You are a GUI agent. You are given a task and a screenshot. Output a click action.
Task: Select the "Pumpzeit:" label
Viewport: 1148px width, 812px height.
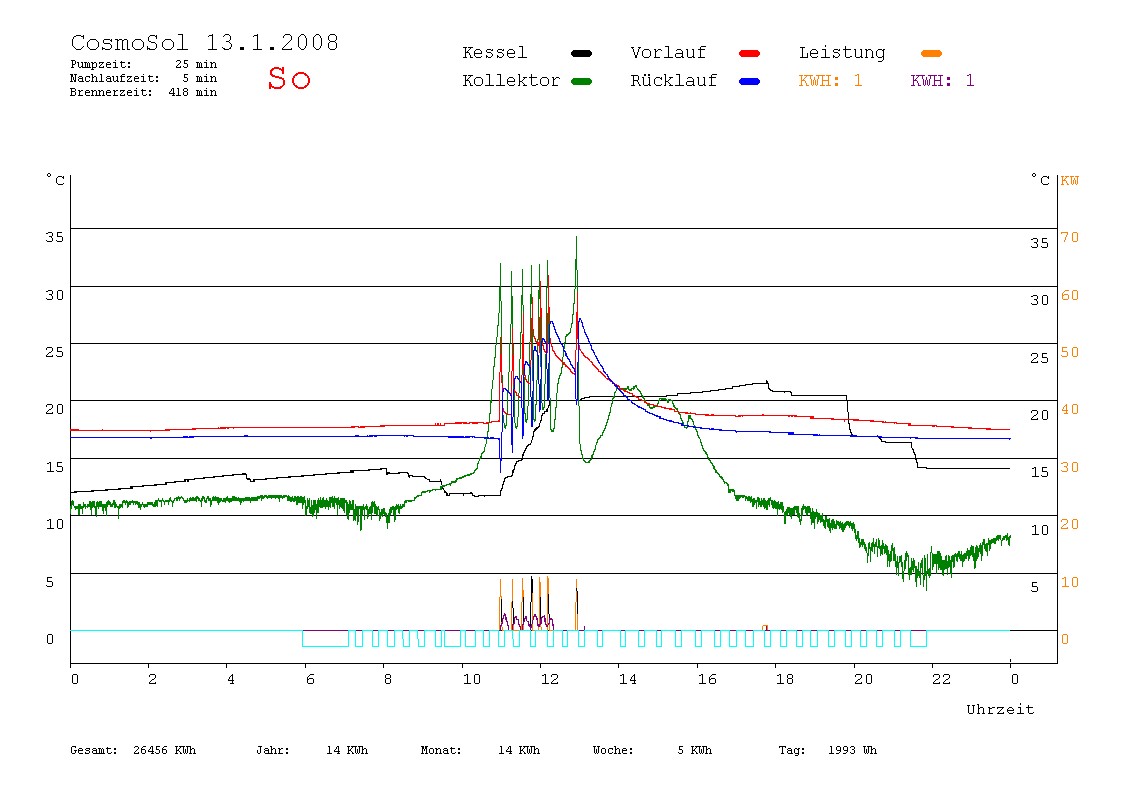101,64
